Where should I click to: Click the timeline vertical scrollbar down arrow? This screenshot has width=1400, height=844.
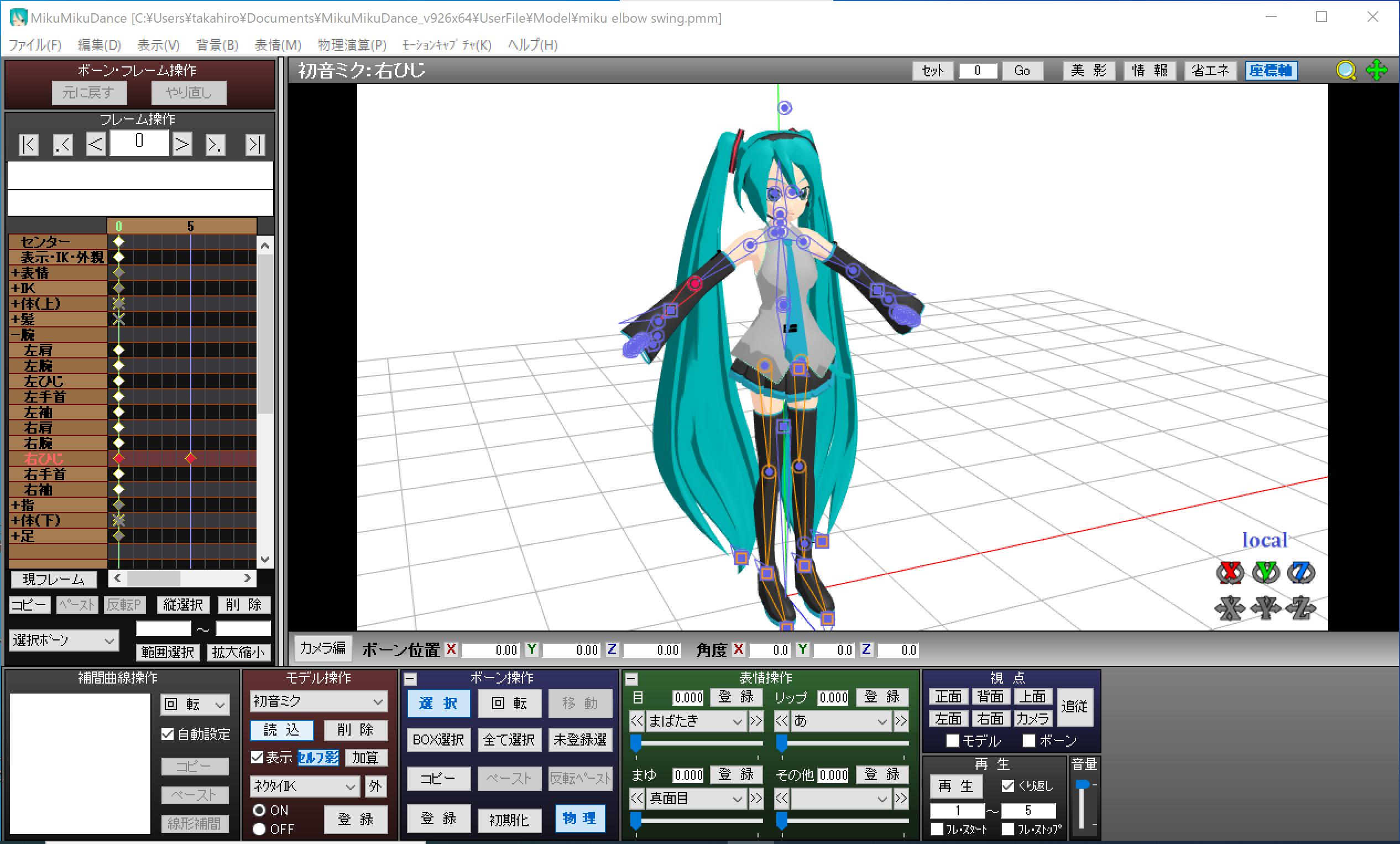point(265,559)
